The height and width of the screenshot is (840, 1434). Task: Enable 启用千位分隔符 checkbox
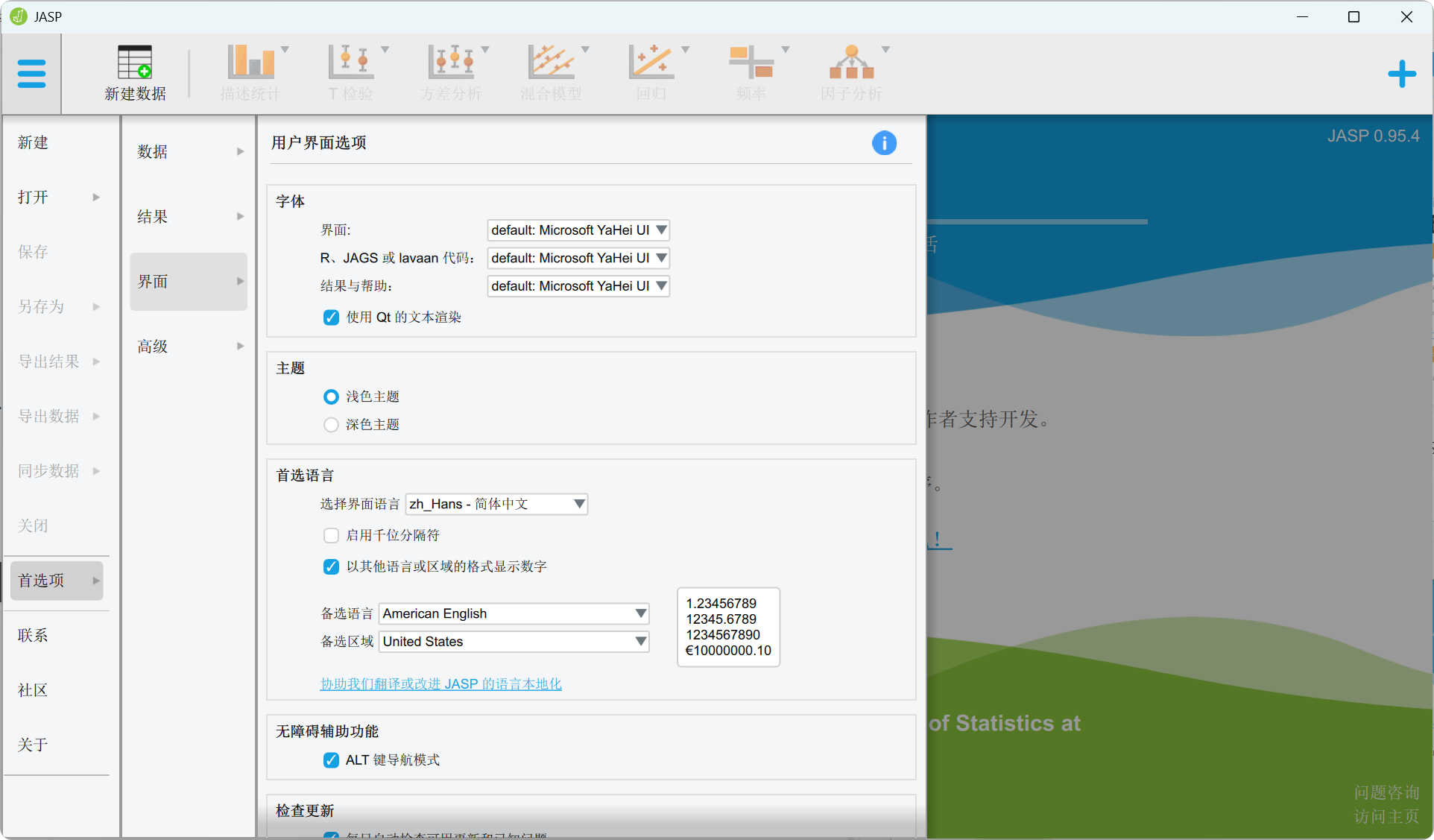point(331,536)
